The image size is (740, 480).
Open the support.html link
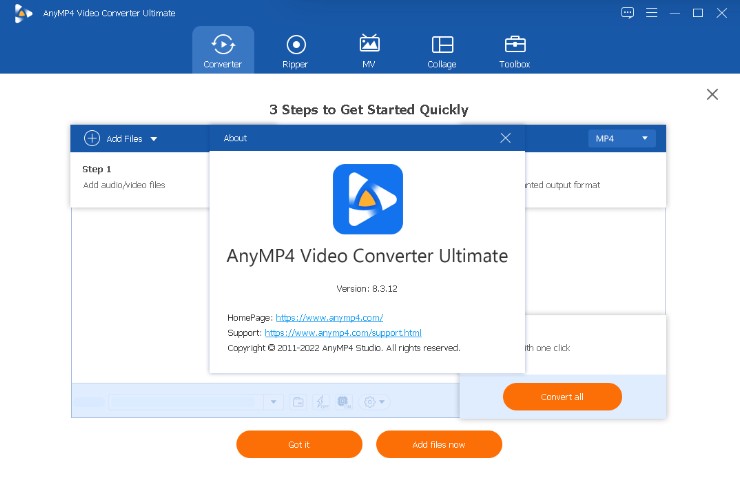click(x=343, y=333)
